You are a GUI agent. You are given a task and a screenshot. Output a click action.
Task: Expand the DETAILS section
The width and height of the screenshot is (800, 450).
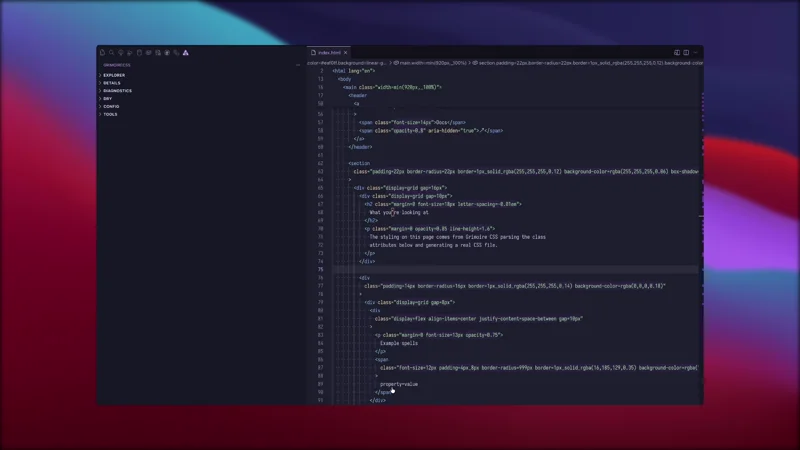click(x=112, y=83)
